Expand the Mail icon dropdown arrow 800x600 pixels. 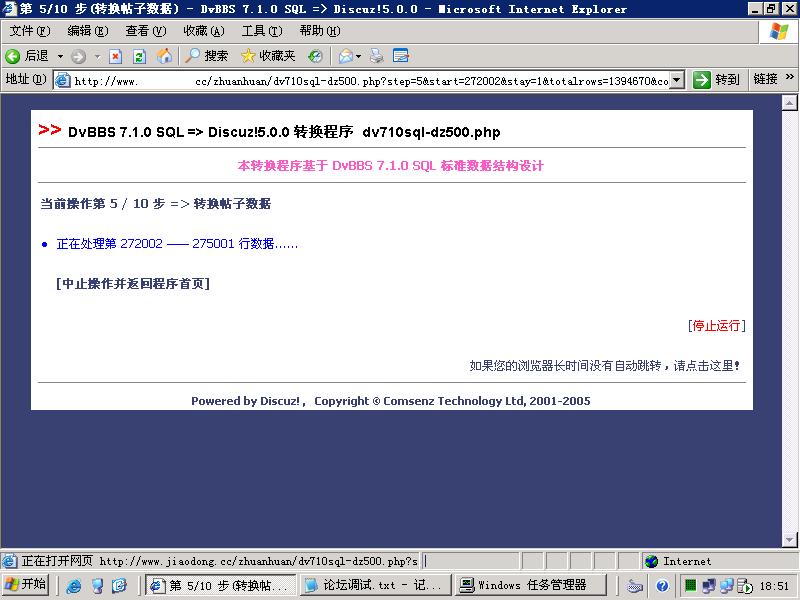pos(359,56)
